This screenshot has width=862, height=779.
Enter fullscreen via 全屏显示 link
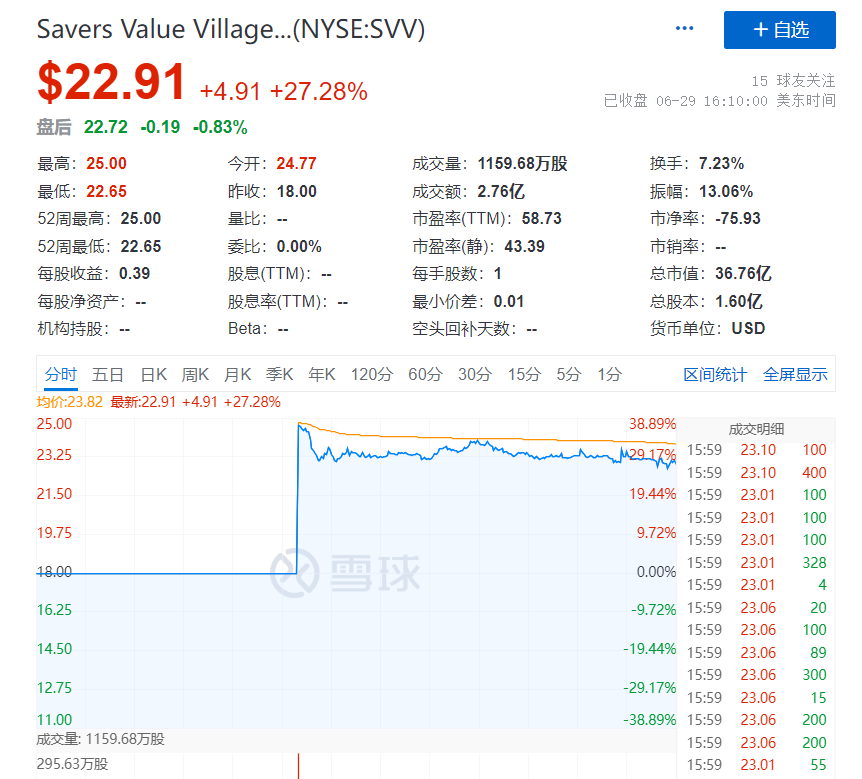coord(797,373)
